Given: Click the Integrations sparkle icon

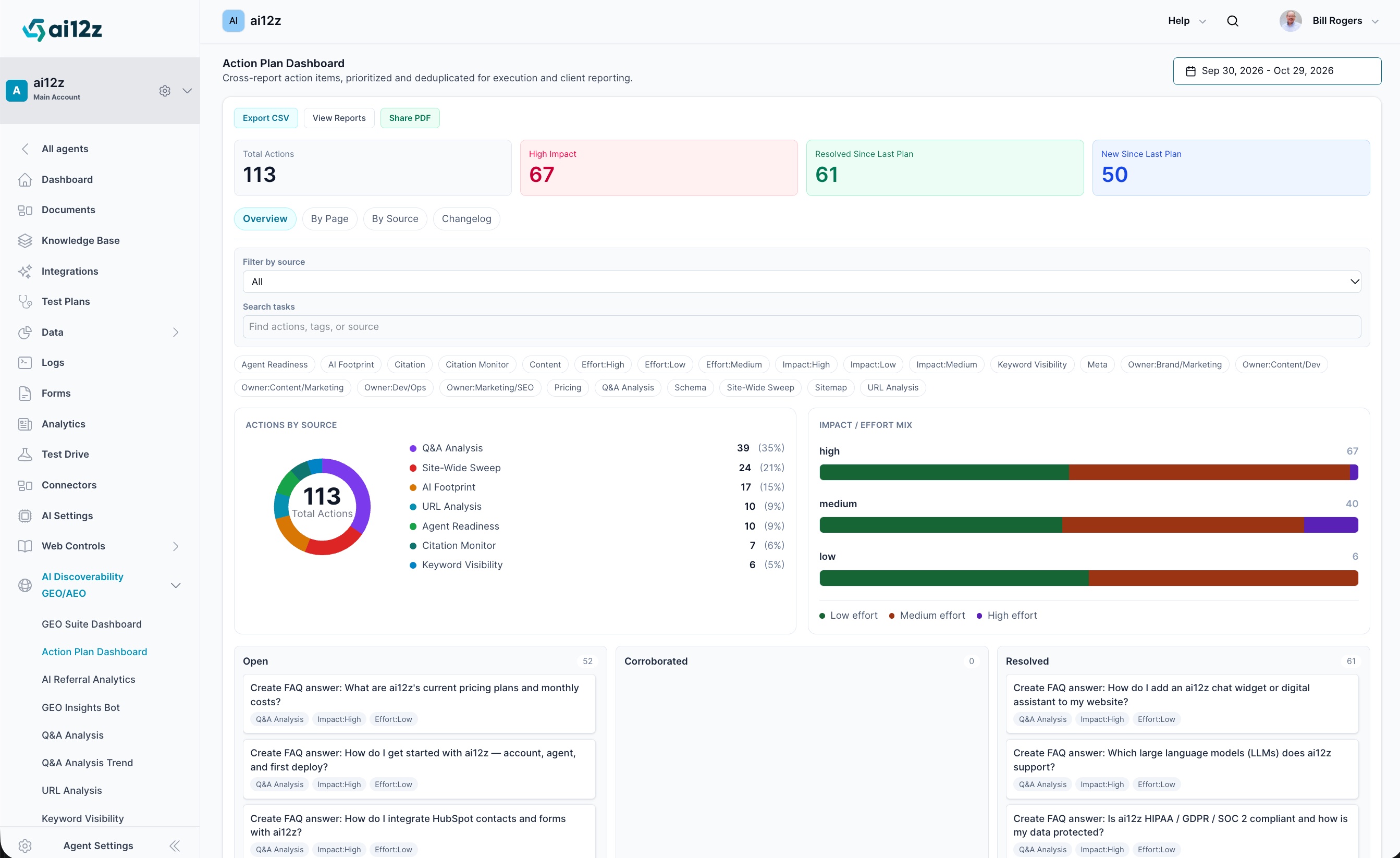Looking at the screenshot, I should click(x=25, y=271).
